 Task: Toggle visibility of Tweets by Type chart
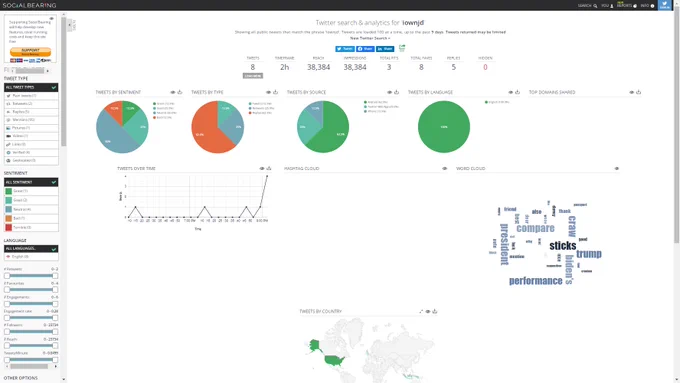tap(268, 92)
